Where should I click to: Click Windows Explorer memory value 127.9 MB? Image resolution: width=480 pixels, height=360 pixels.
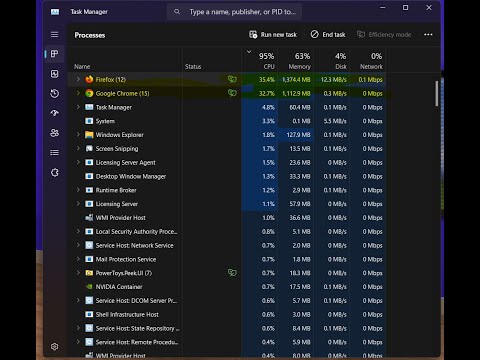[x=299, y=135]
